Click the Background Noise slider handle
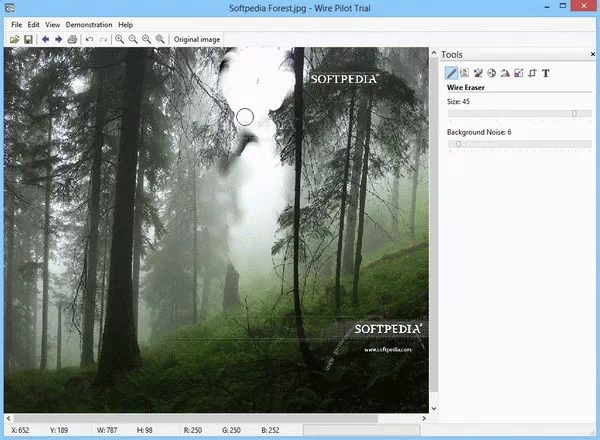 [x=459, y=145]
